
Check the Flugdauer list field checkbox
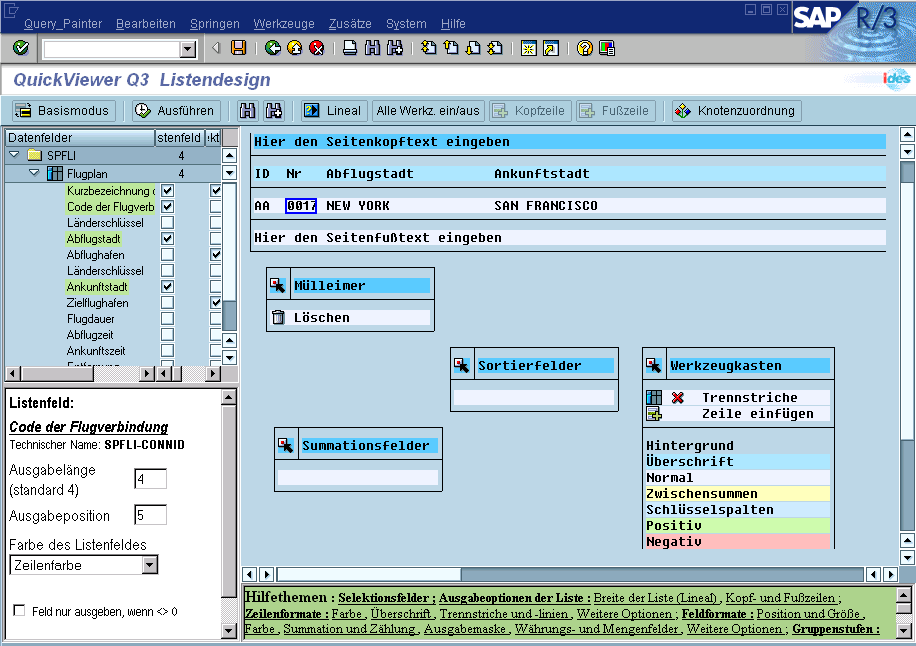[168, 318]
